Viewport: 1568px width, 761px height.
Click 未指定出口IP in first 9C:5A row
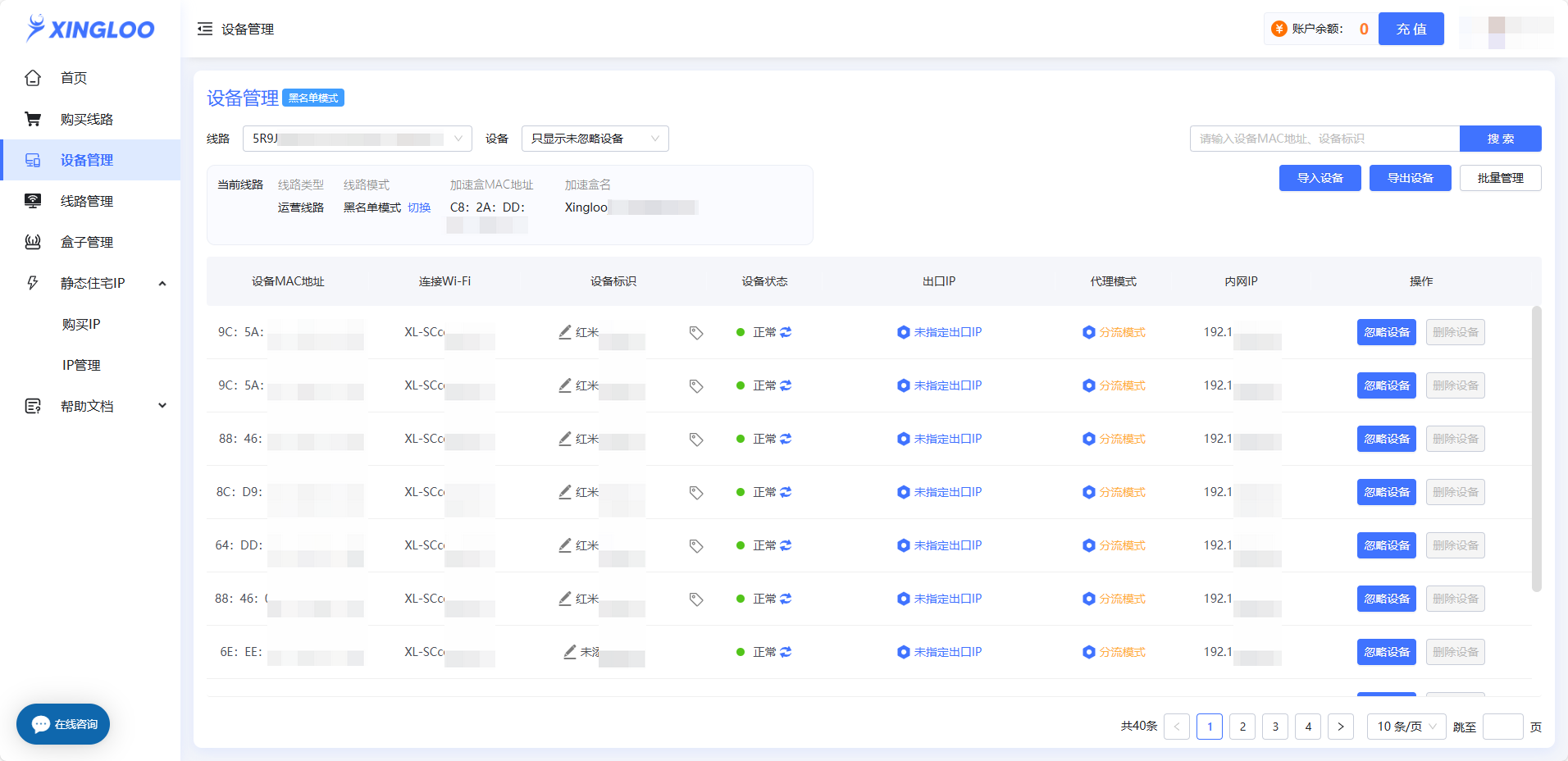pos(940,332)
